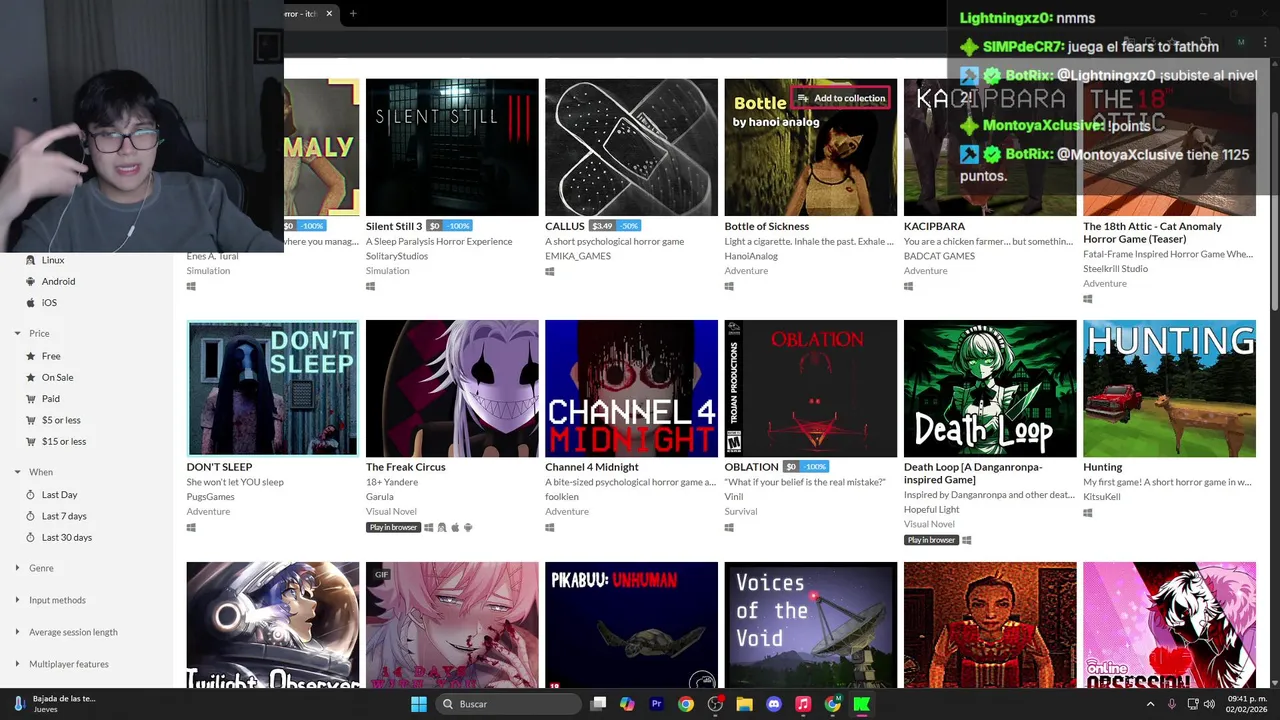Open File Explorer from the taskbar

click(744, 704)
